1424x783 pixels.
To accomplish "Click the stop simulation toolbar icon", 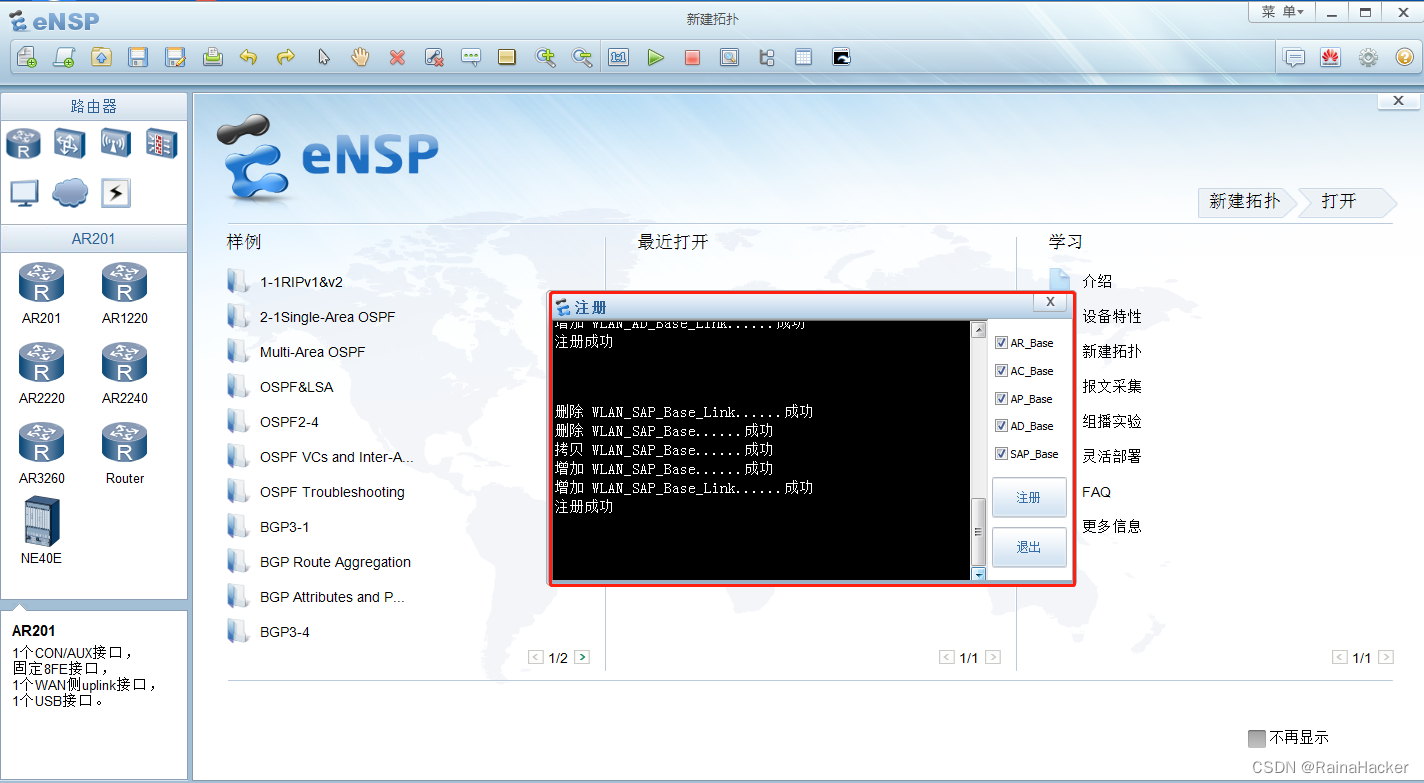I will [692, 57].
